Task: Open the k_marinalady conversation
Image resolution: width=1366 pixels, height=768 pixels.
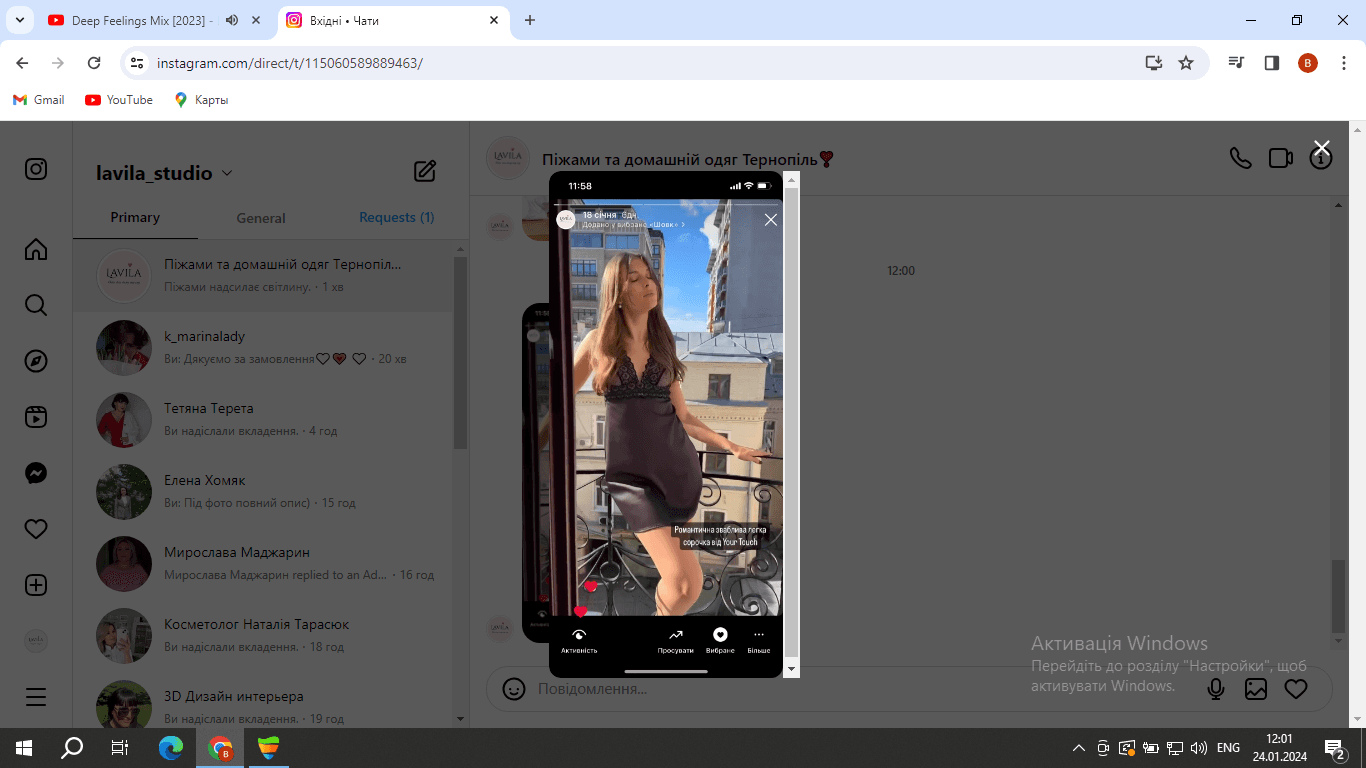Action: pyautogui.click(x=263, y=347)
